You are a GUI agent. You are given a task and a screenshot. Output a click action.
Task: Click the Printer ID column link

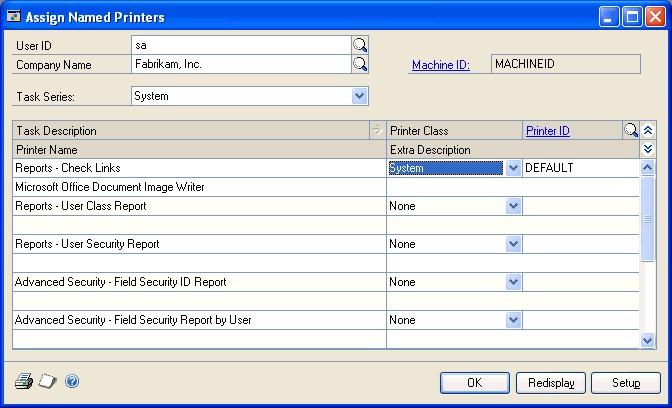pos(548,131)
